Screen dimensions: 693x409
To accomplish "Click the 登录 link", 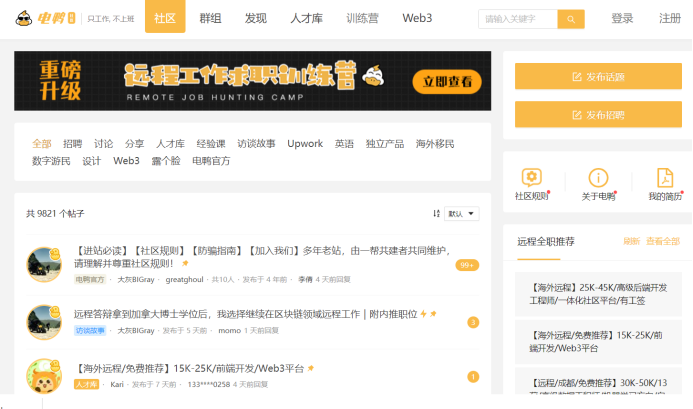I will click(622, 19).
